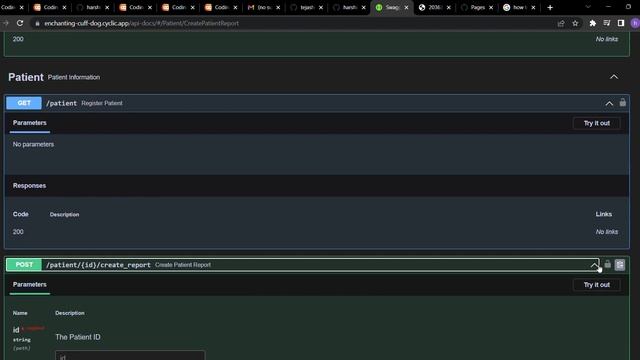
Task: Open the media control playlist icon
Action: [607, 24]
